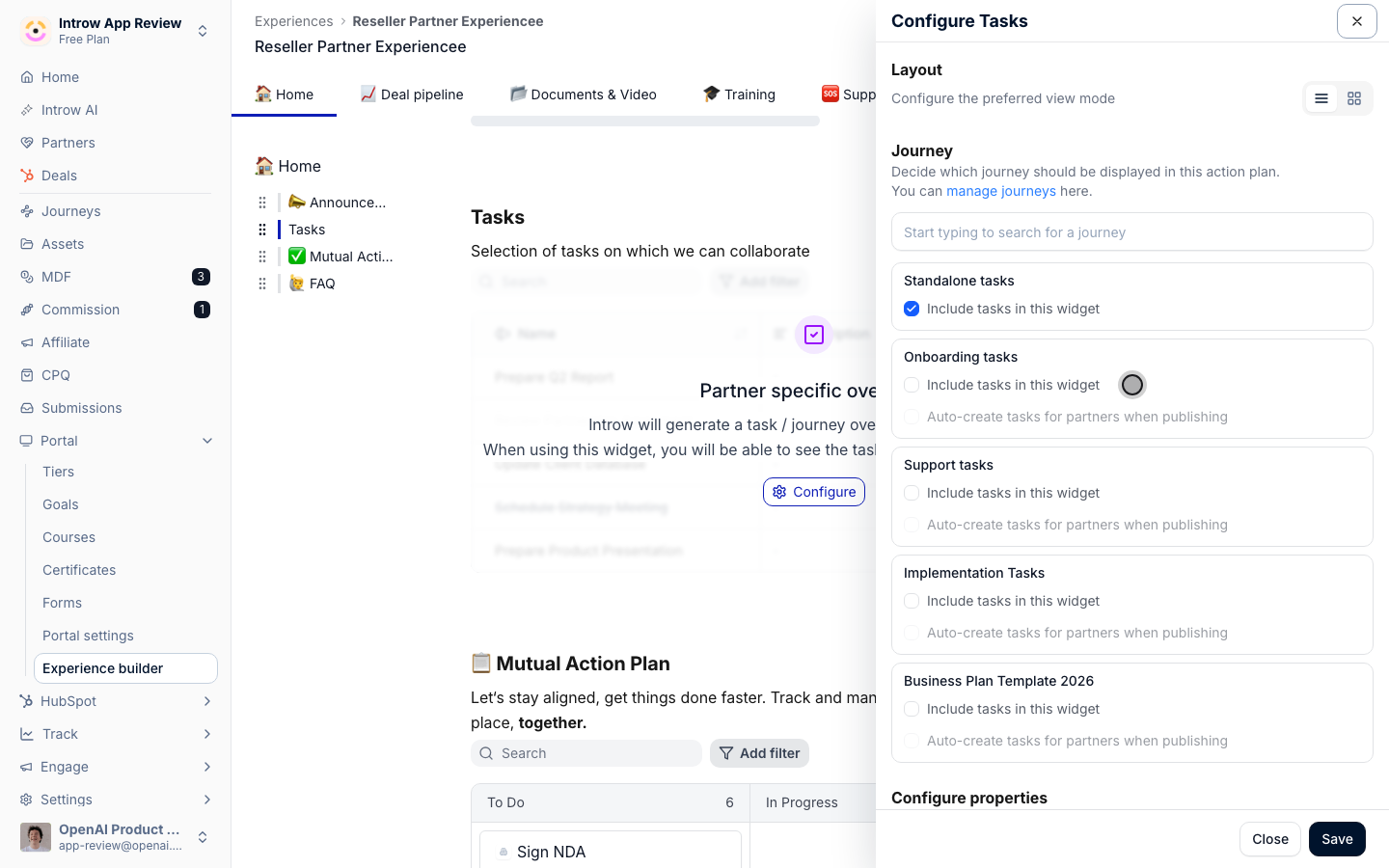Select the list layout view icon

point(1321,98)
